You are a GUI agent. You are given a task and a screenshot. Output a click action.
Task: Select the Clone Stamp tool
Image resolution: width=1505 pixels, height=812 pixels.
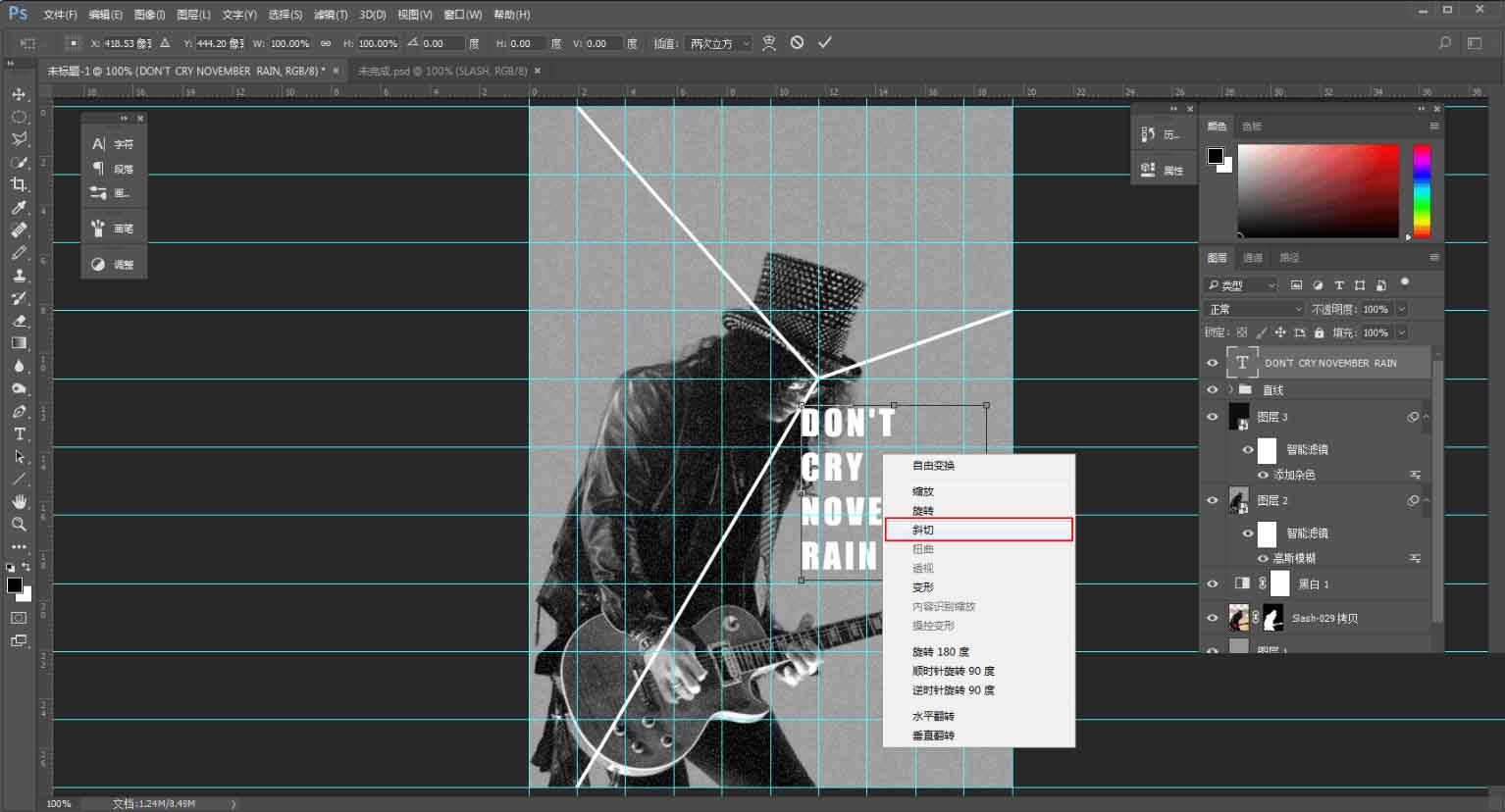point(19,276)
